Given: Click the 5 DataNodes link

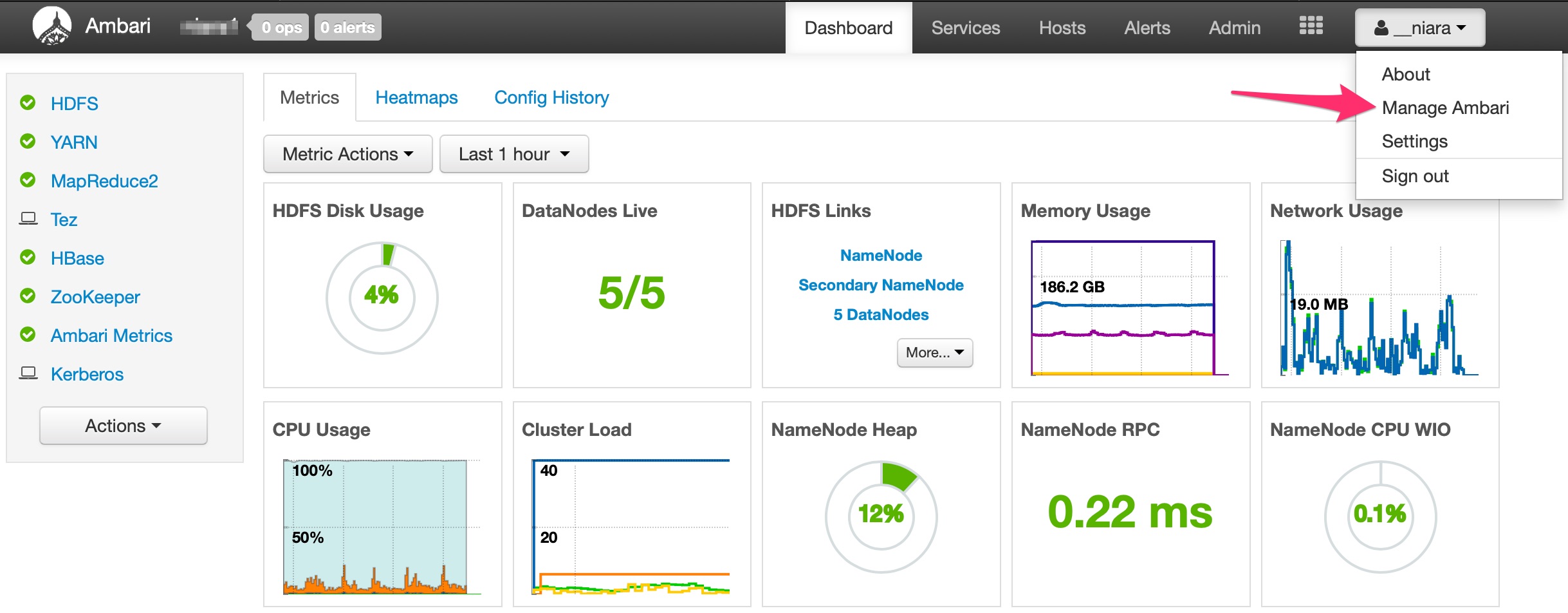Looking at the screenshot, I should [881, 314].
